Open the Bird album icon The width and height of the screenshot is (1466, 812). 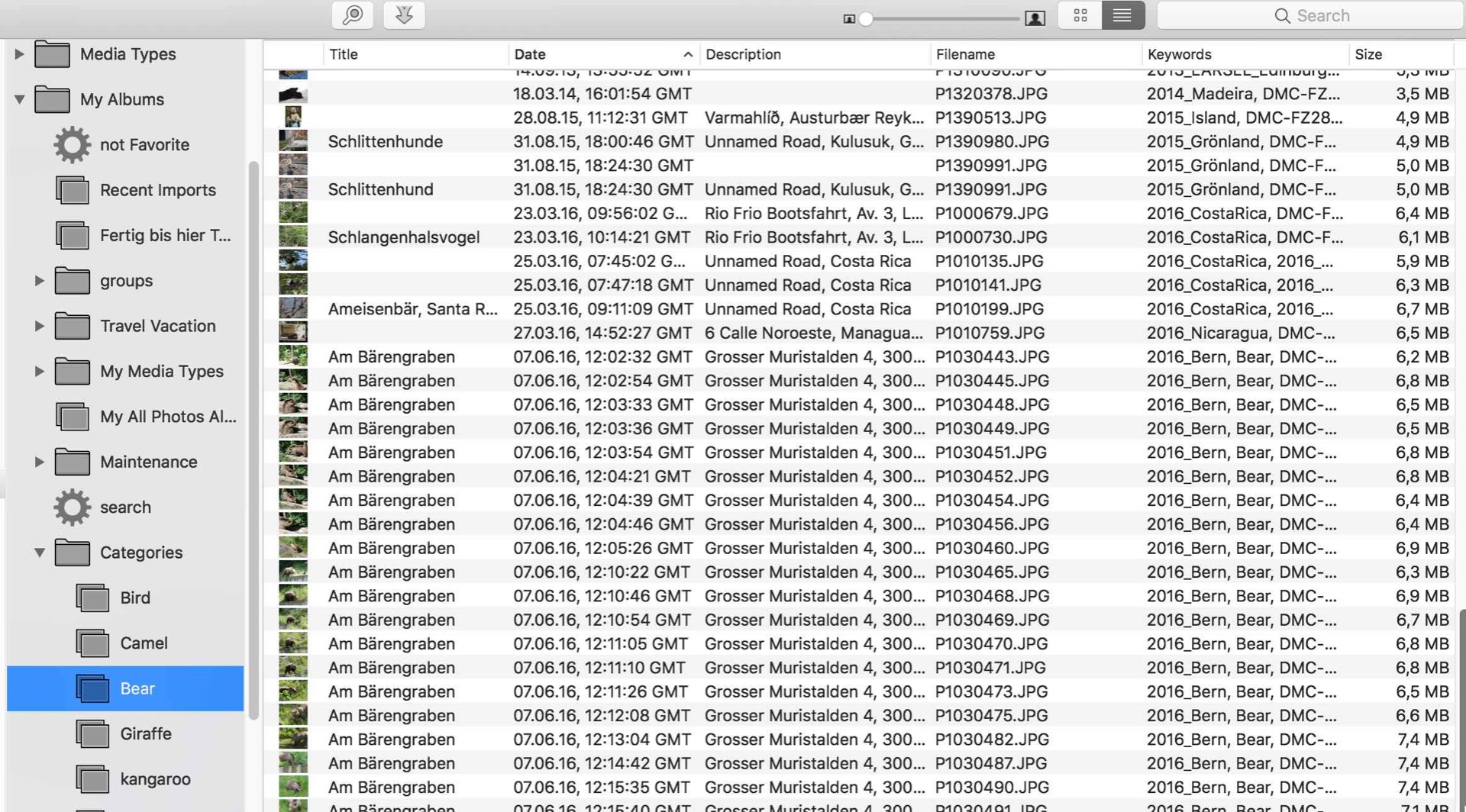coord(92,598)
